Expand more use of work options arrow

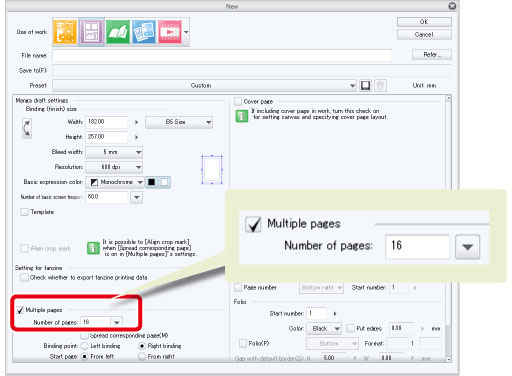coord(186,32)
